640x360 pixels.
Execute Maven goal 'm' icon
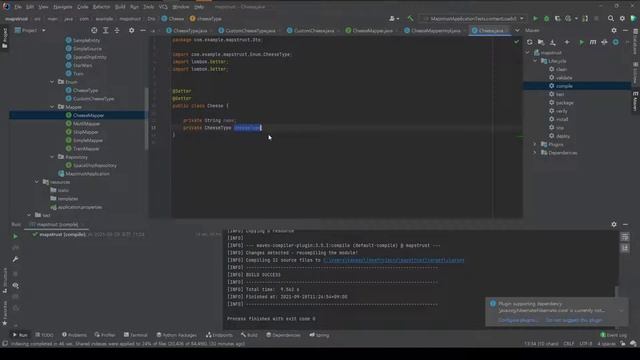[x=593, y=42]
